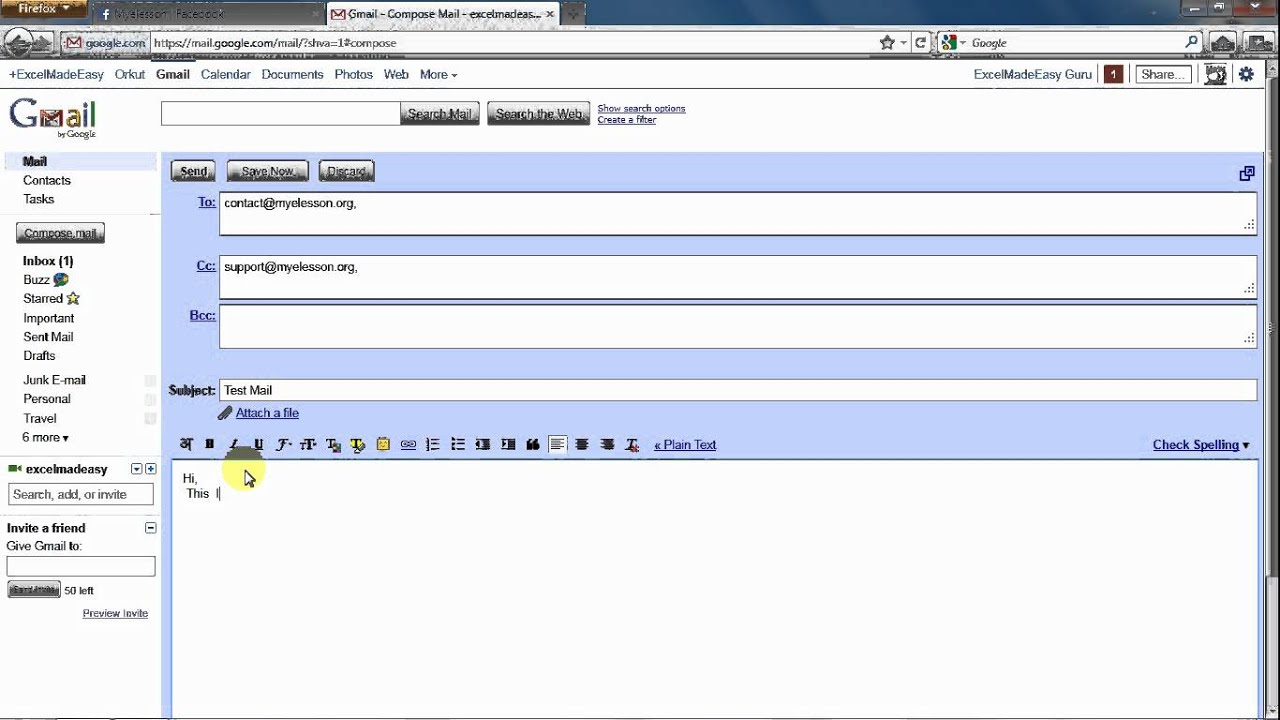Insert an emoticon into the message
The height and width of the screenshot is (720, 1280).
click(383, 445)
